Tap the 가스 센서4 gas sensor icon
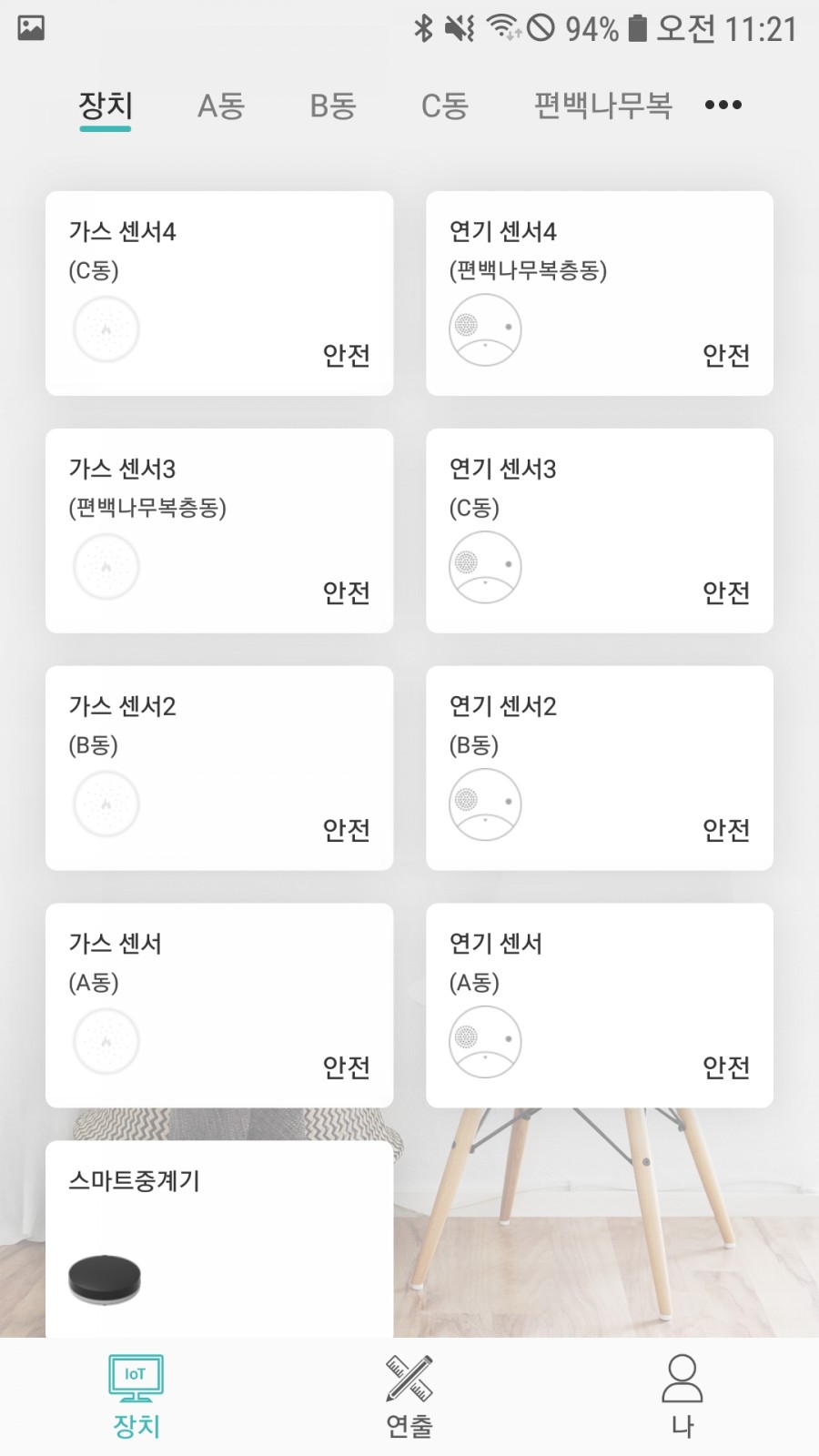Screen dimensions: 819x1456 (106, 329)
